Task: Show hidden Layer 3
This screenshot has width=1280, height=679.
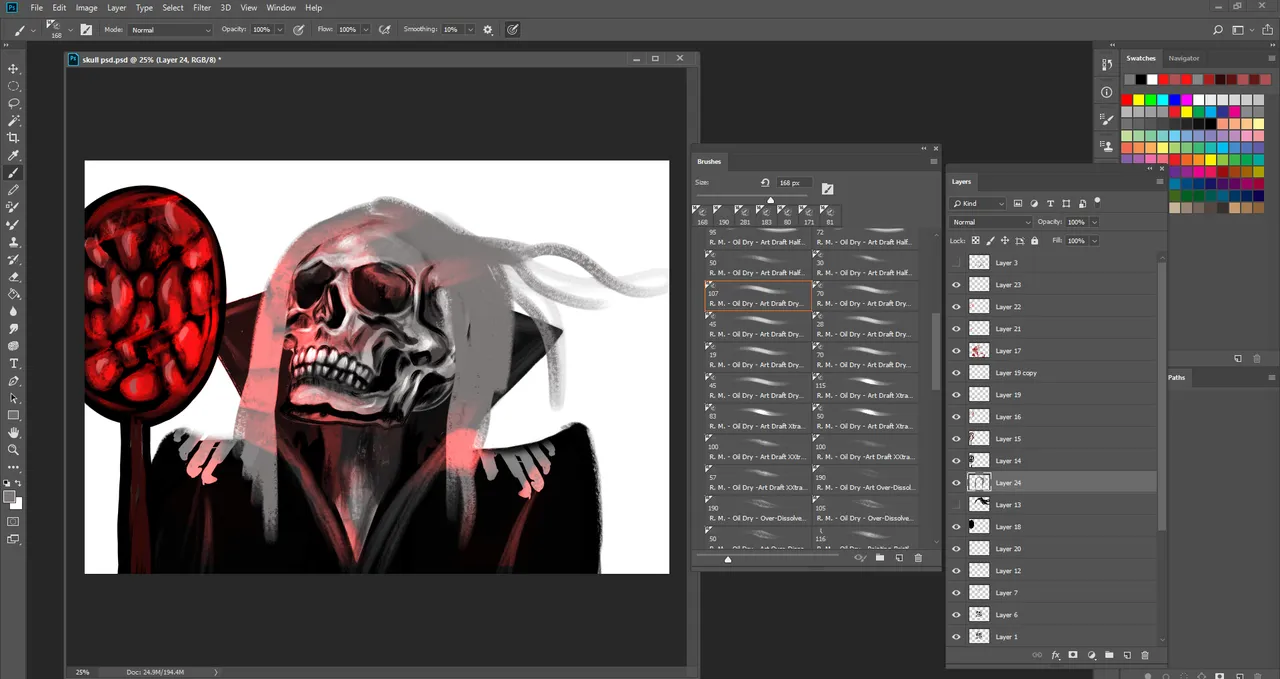Action: (956, 263)
